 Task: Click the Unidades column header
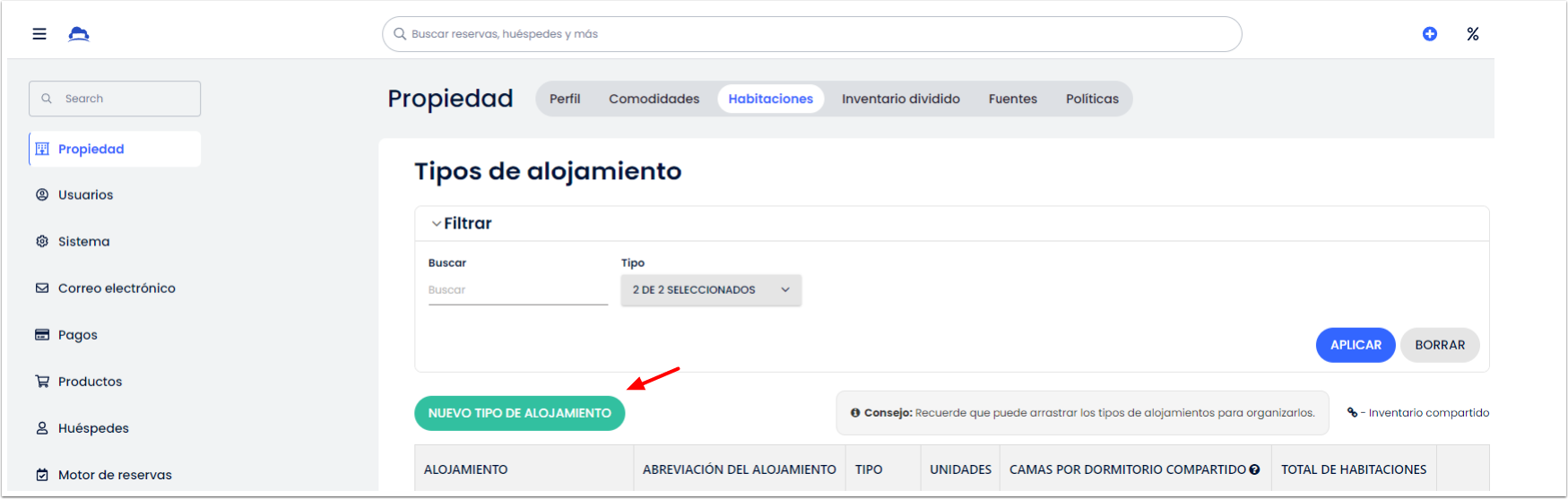click(960, 469)
